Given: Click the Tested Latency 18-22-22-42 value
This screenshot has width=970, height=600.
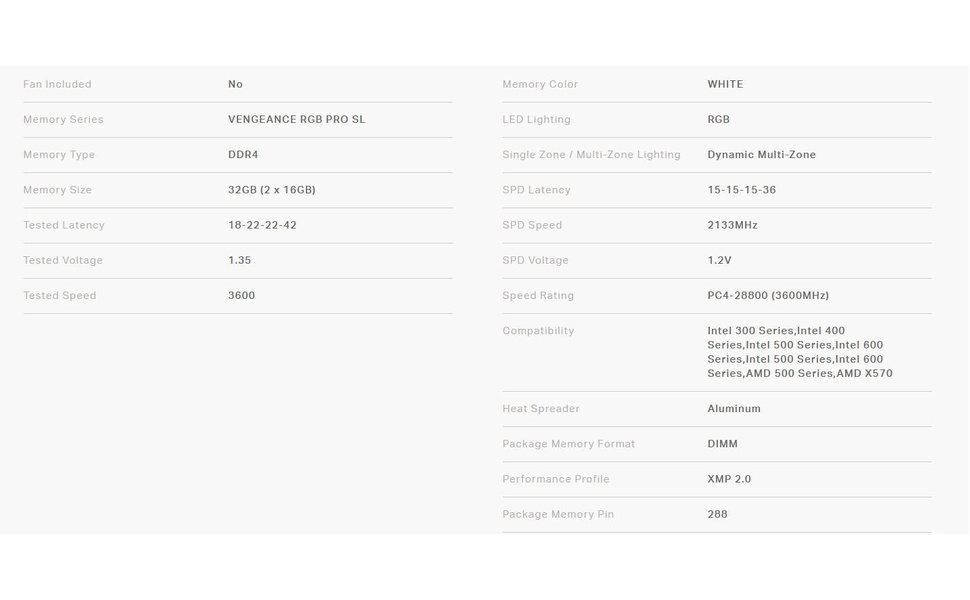Looking at the screenshot, I should (x=262, y=225).
